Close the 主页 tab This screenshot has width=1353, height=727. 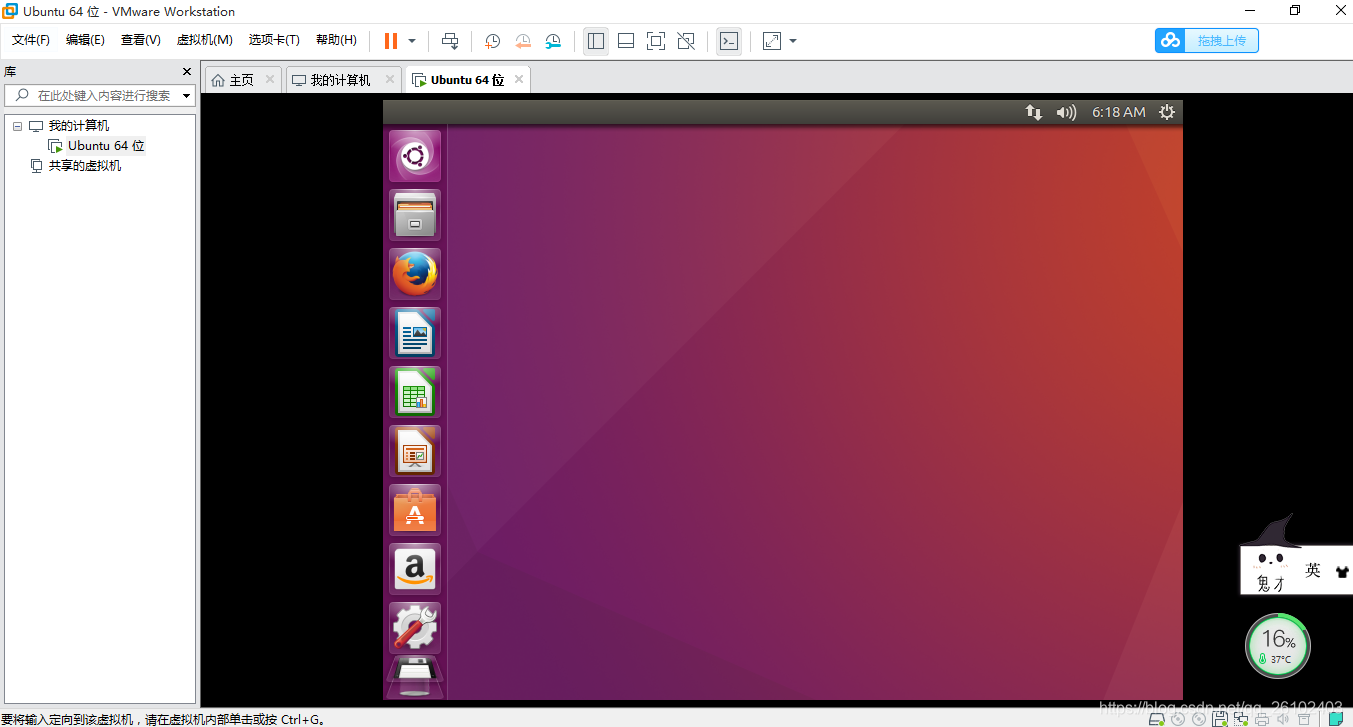[270, 80]
